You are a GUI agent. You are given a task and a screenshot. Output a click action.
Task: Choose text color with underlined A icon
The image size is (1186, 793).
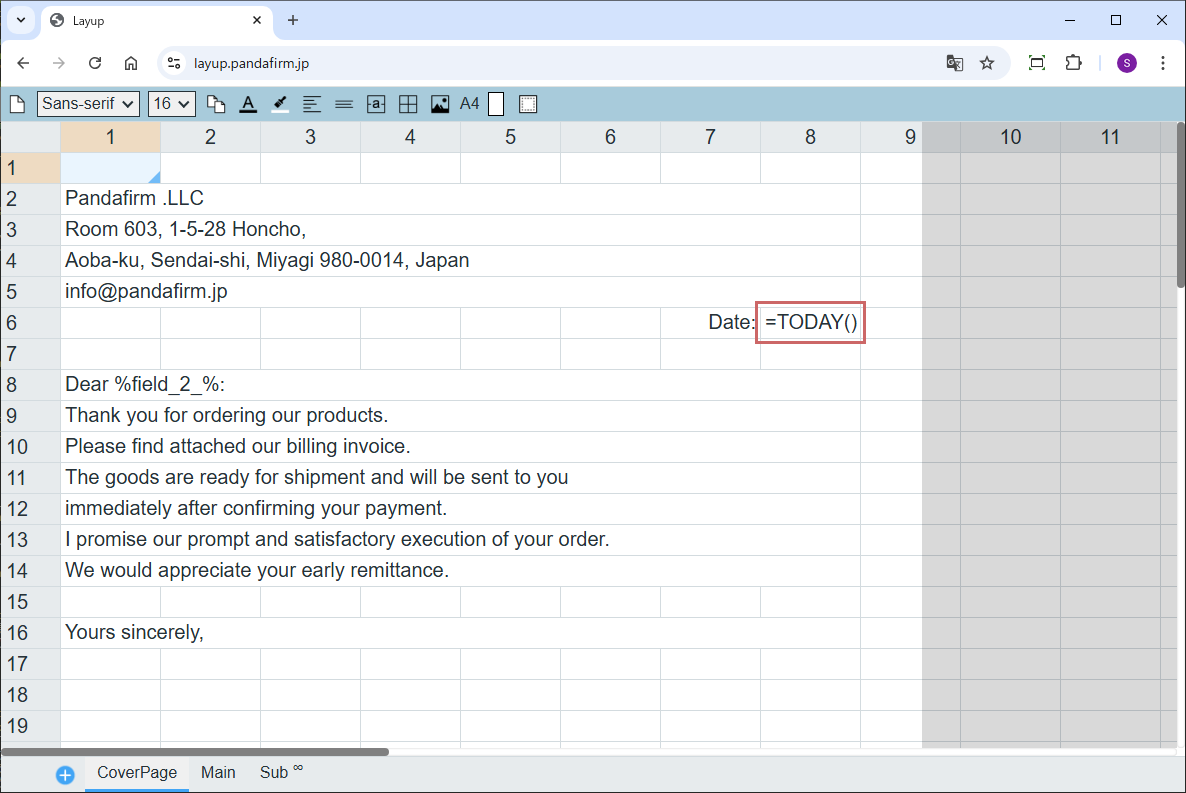pos(248,104)
